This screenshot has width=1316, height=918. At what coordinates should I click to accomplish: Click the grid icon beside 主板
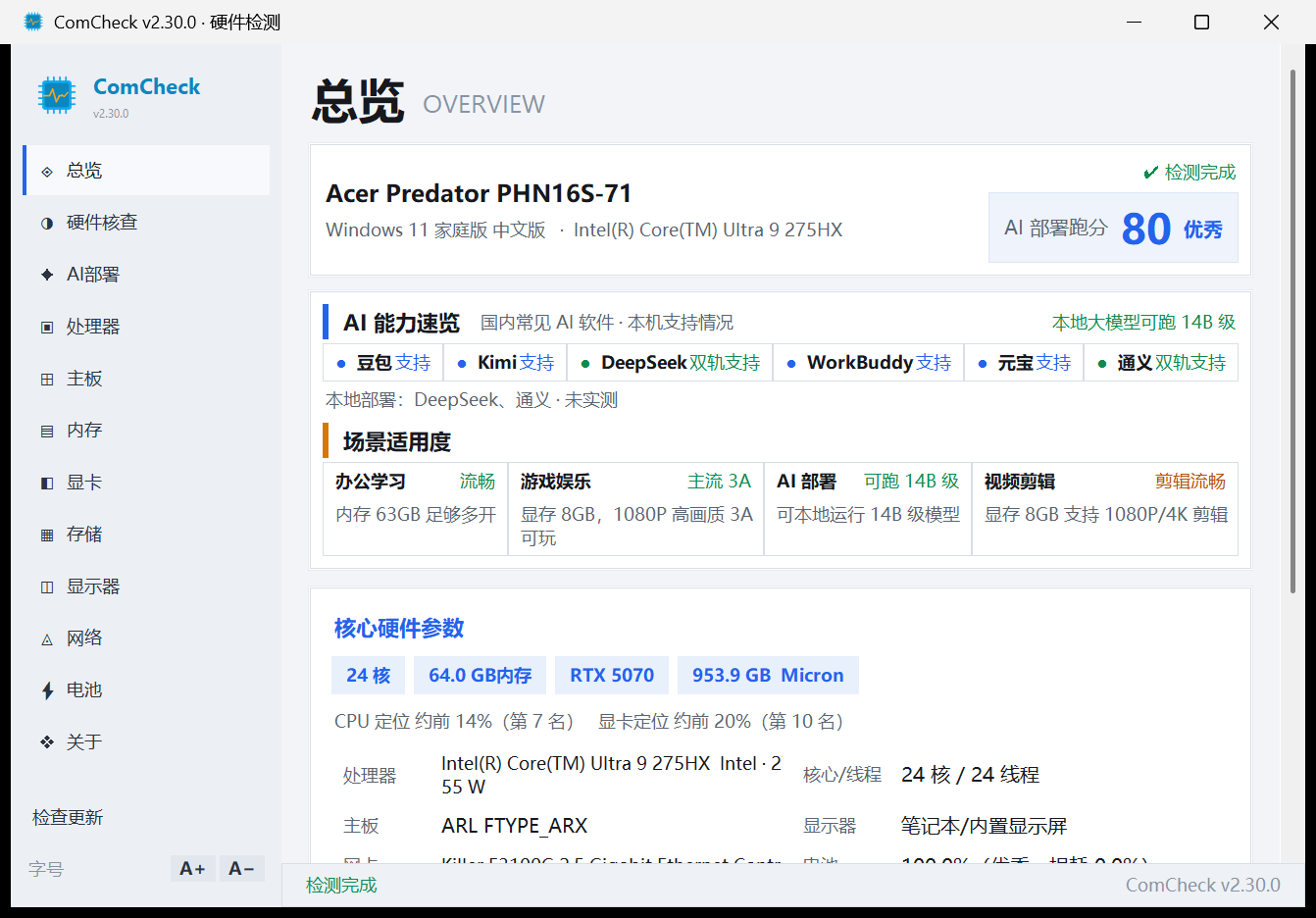[47, 380]
